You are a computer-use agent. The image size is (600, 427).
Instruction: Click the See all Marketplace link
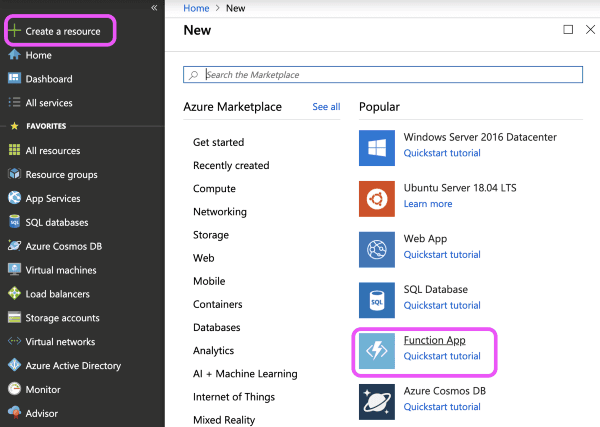[326, 107]
